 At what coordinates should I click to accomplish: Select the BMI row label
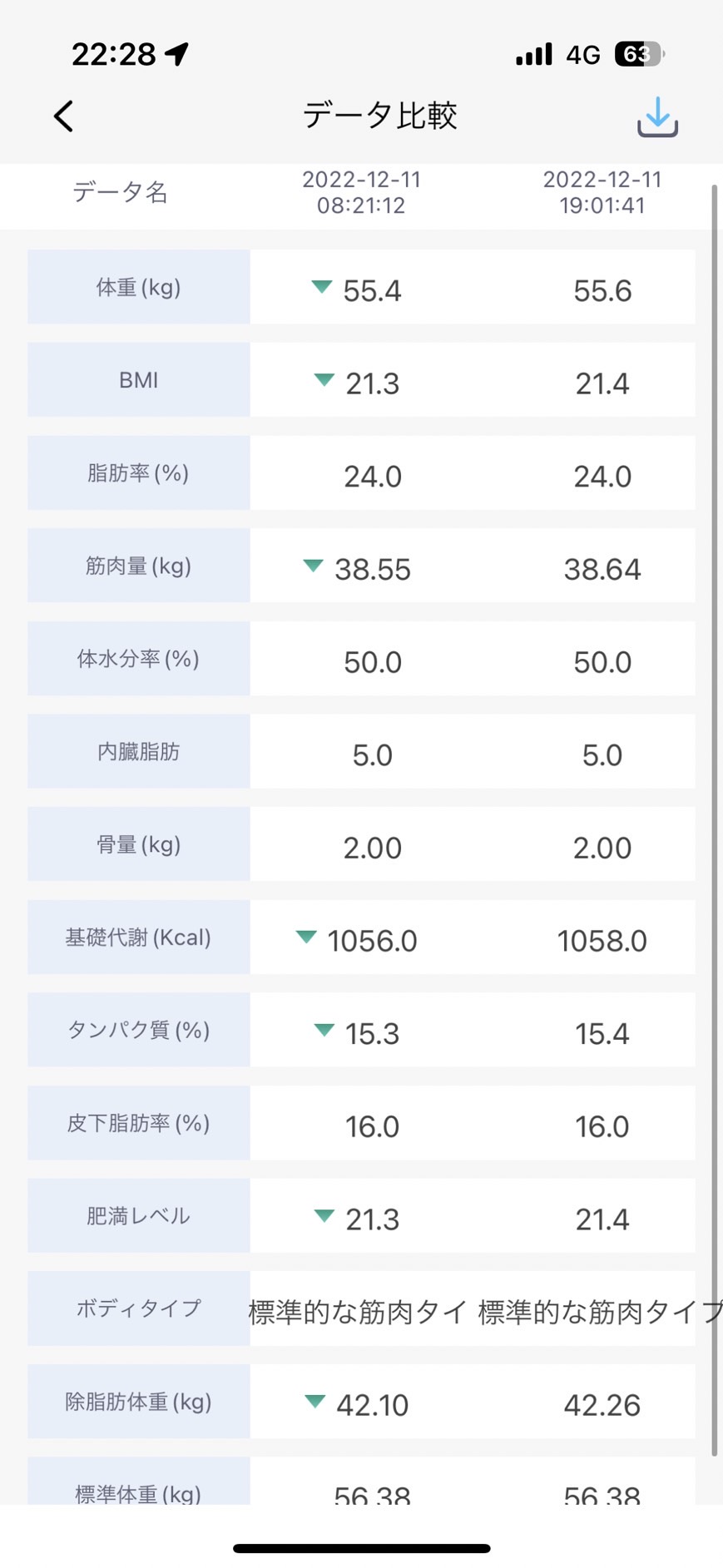coord(139,379)
